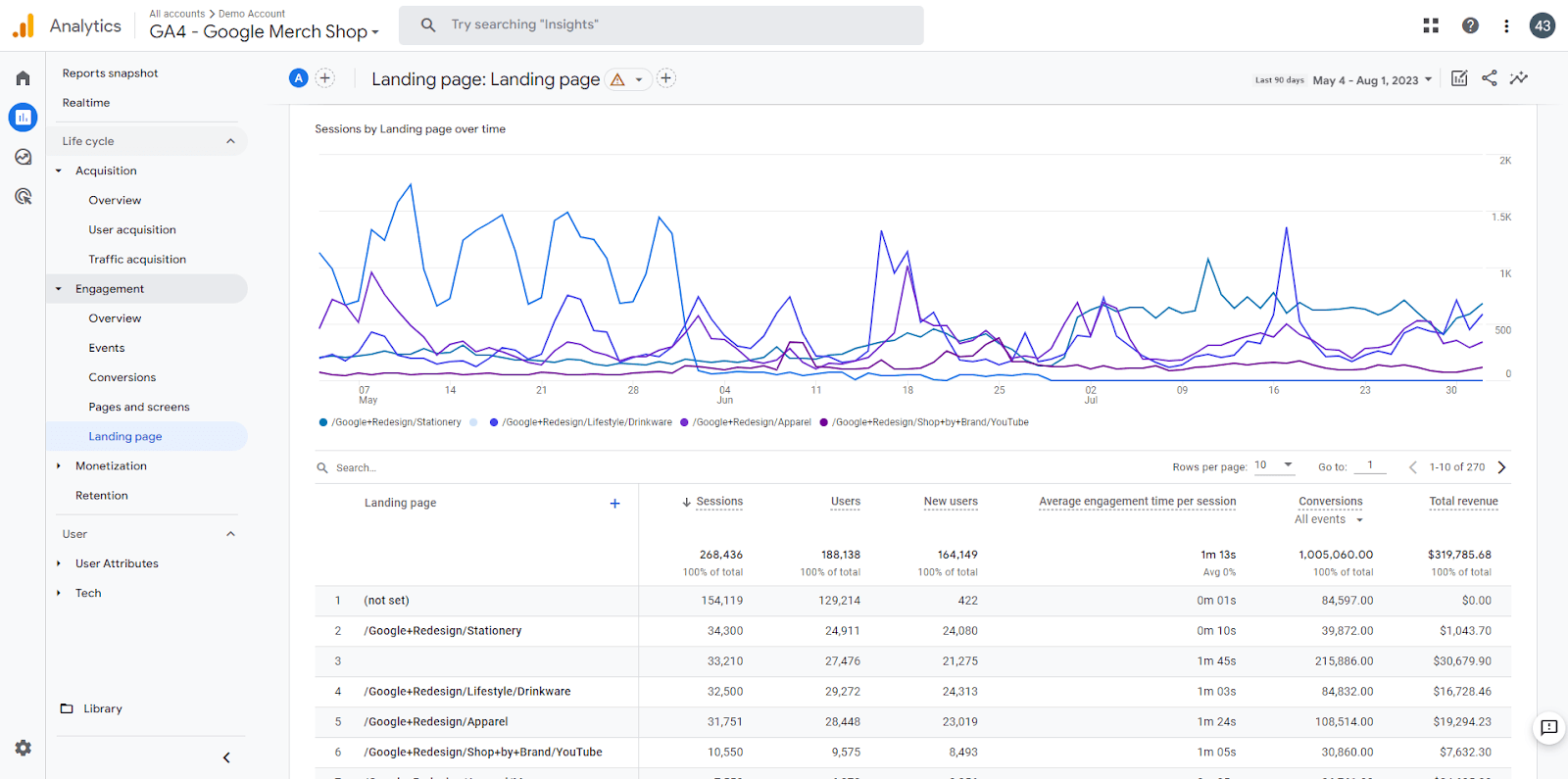The width and height of the screenshot is (1568, 779).
Task: Open the three-dot more options menu
Action: [x=1506, y=25]
